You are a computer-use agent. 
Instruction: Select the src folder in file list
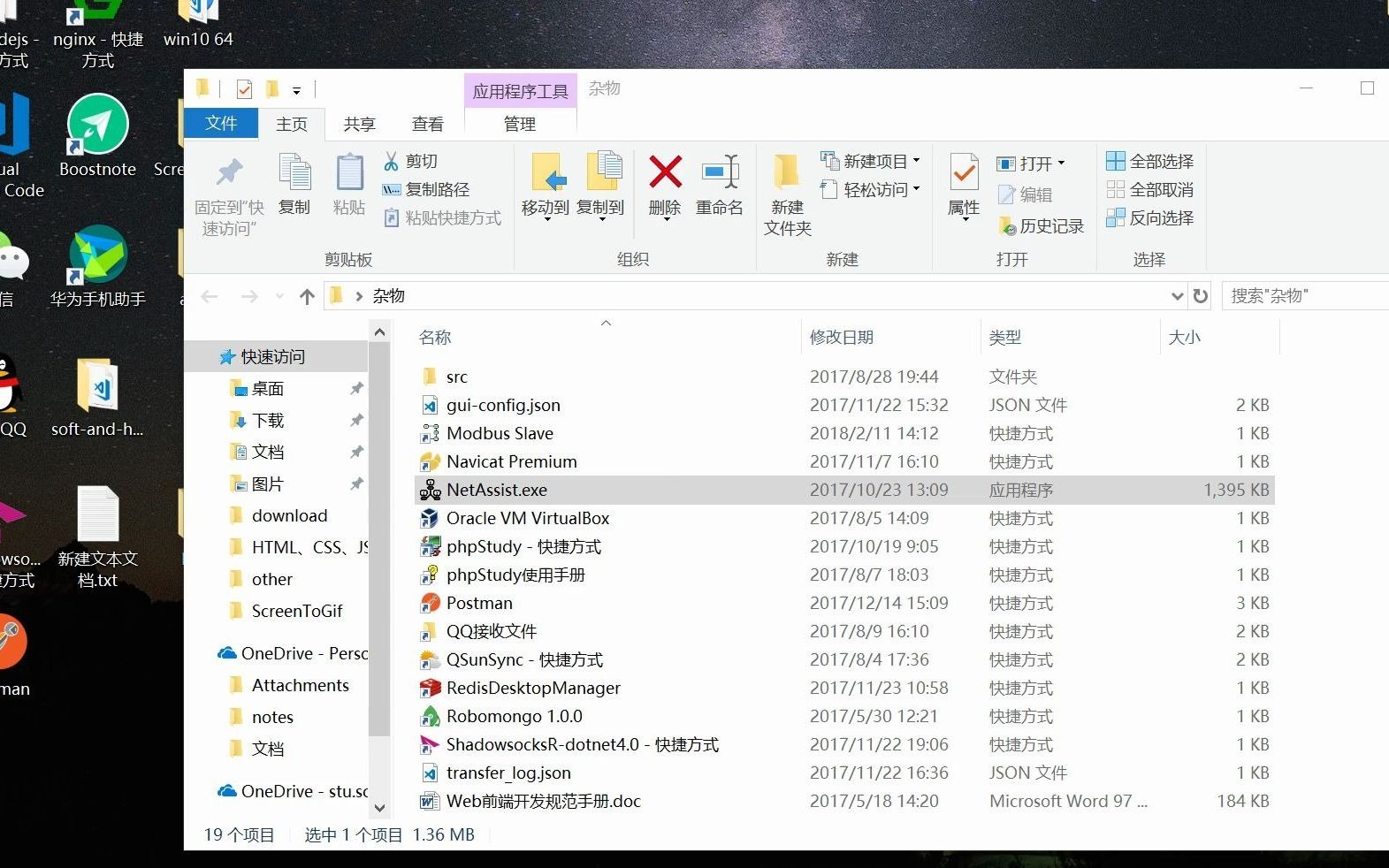[x=456, y=377]
